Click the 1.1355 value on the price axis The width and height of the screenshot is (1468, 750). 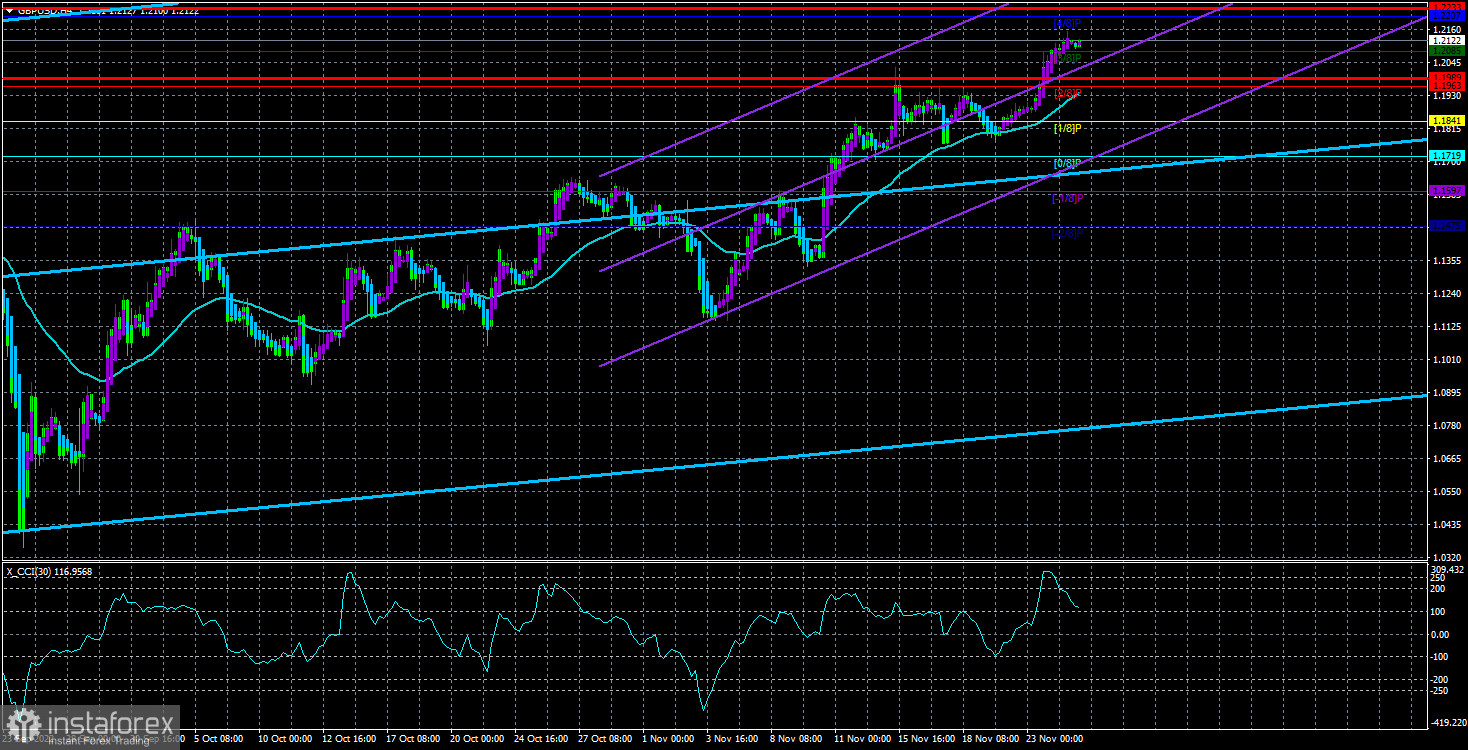1445,261
